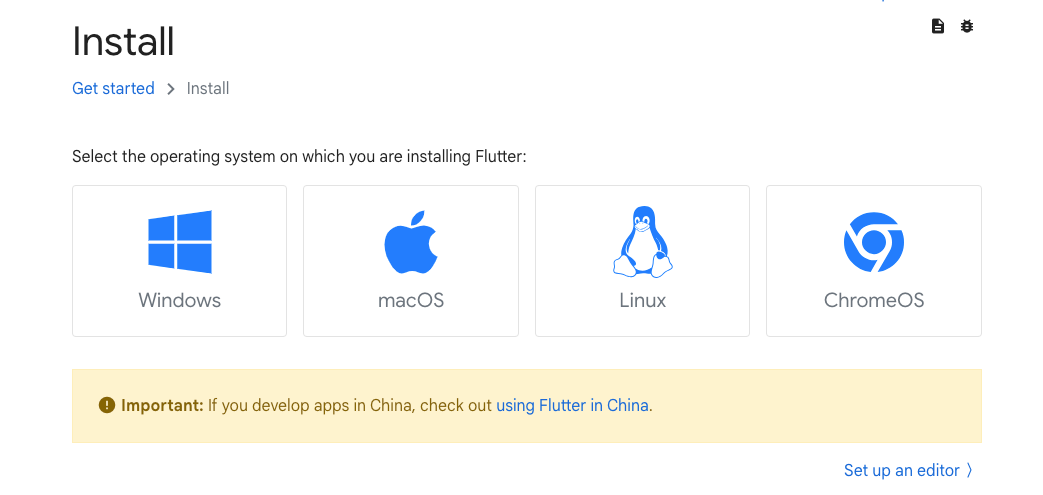The height and width of the screenshot is (495, 1043).
Task: Choose the Windows logo icon
Action: [x=180, y=242]
